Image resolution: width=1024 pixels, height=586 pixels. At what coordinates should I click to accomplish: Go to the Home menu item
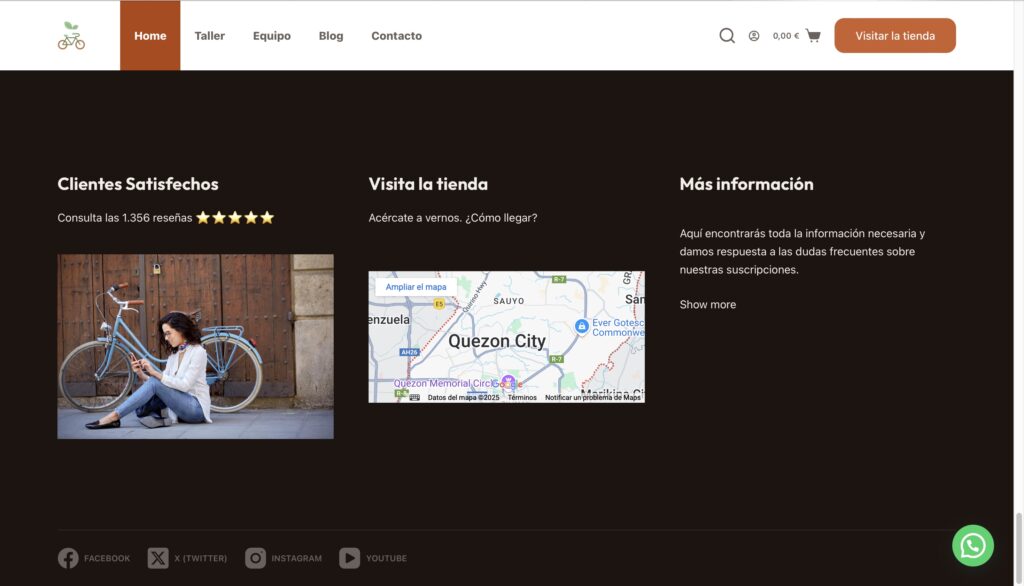(x=150, y=36)
